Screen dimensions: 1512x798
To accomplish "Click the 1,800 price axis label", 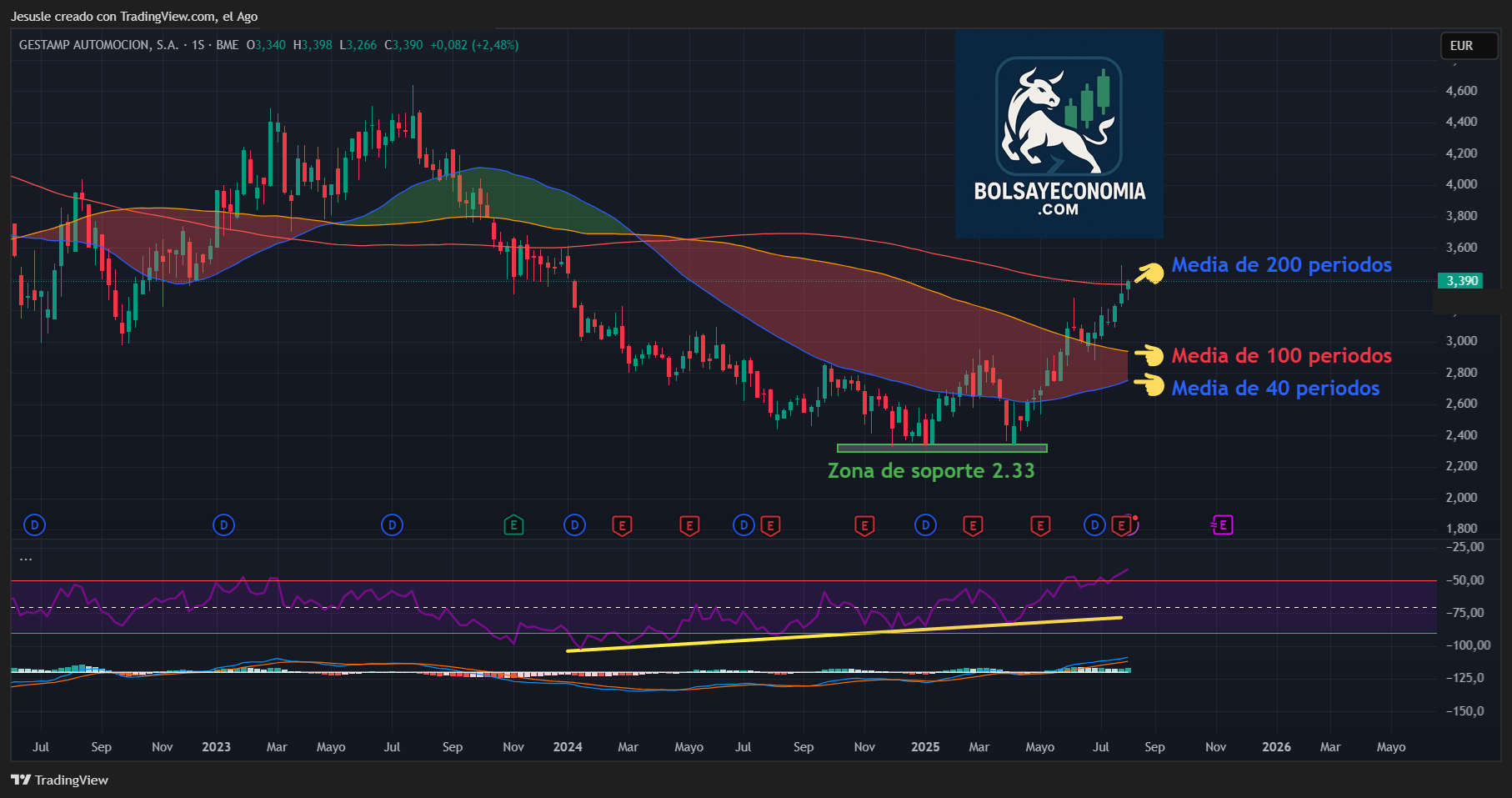I will coord(1461,529).
